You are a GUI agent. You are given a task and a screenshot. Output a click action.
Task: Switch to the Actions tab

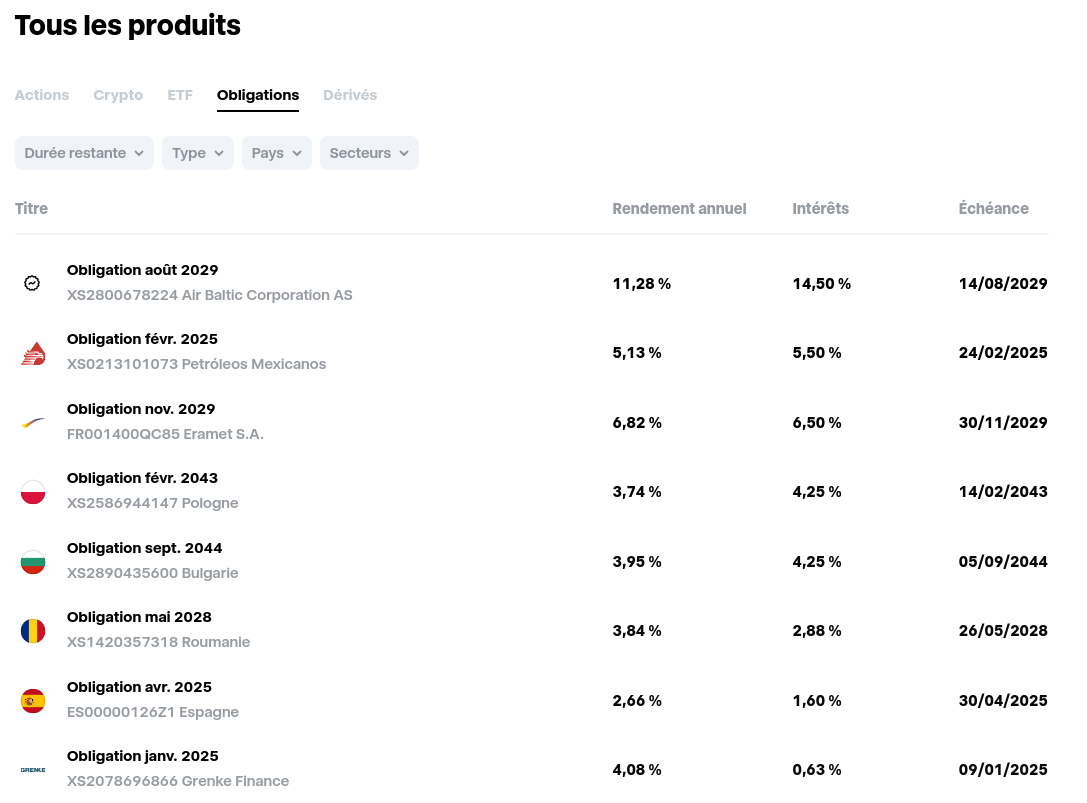click(41, 95)
